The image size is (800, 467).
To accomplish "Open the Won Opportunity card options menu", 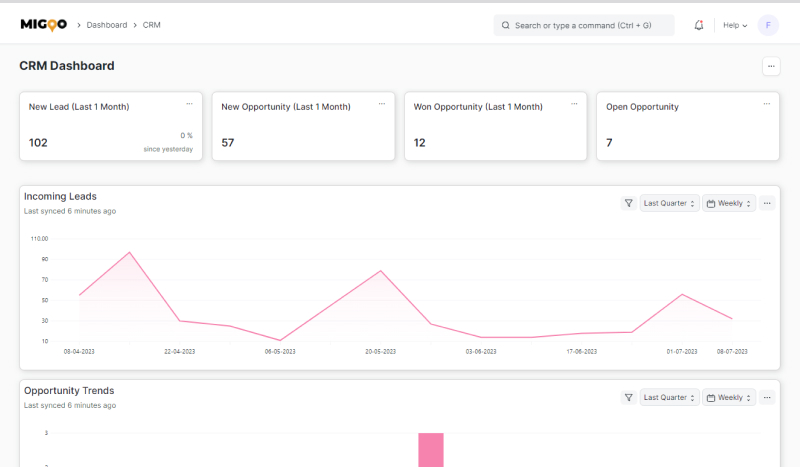I will point(574,103).
